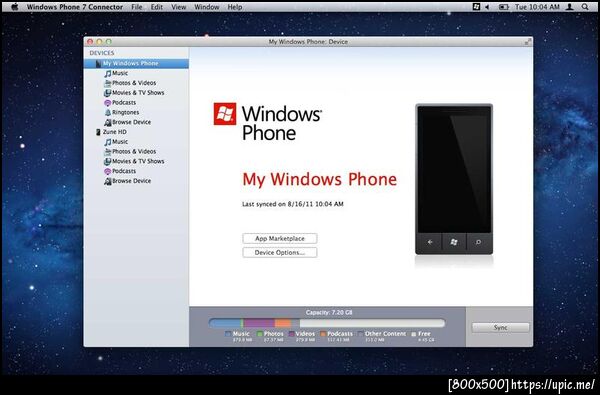
Task: Click the Free legend label
Action: click(x=424, y=334)
